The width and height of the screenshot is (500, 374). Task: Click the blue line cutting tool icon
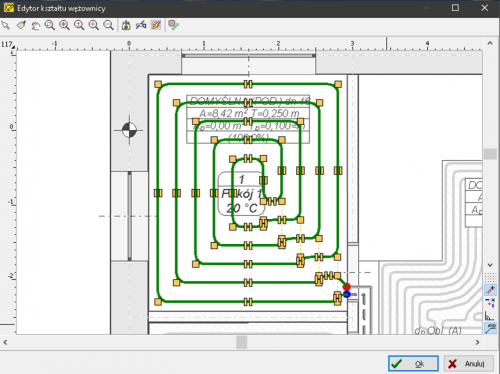point(141,25)
